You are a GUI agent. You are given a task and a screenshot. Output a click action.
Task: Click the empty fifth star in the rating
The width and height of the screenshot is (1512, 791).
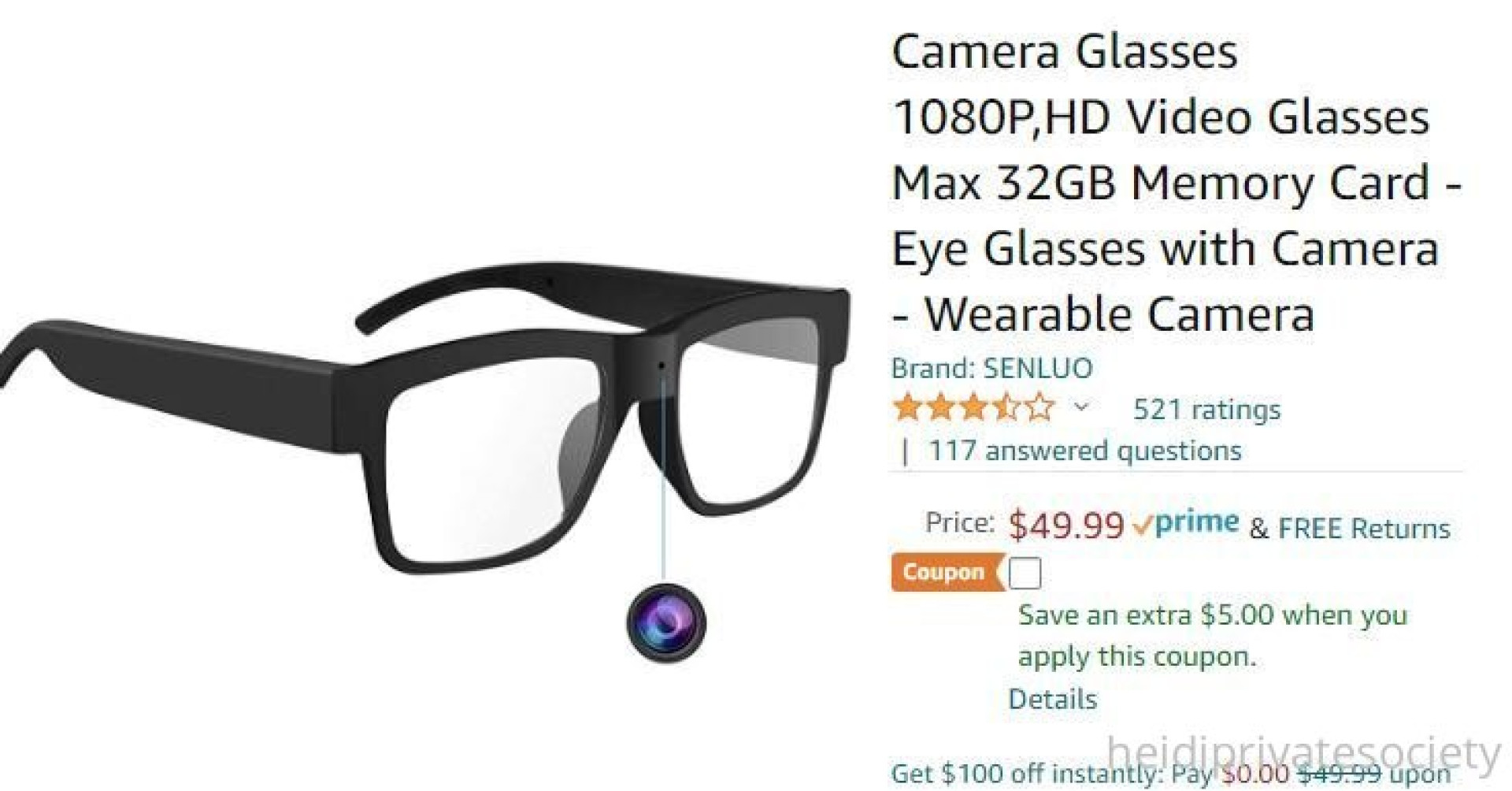1041,408
